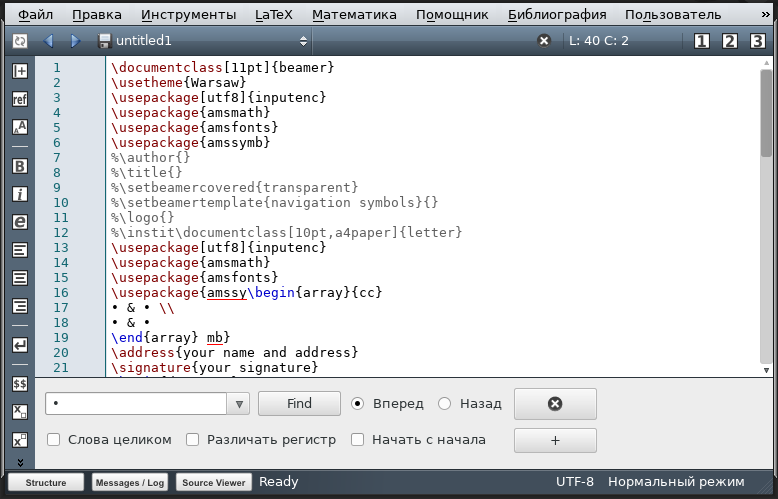
Task: Expand hidden menus with » chevron
Action: click(766, 15)
